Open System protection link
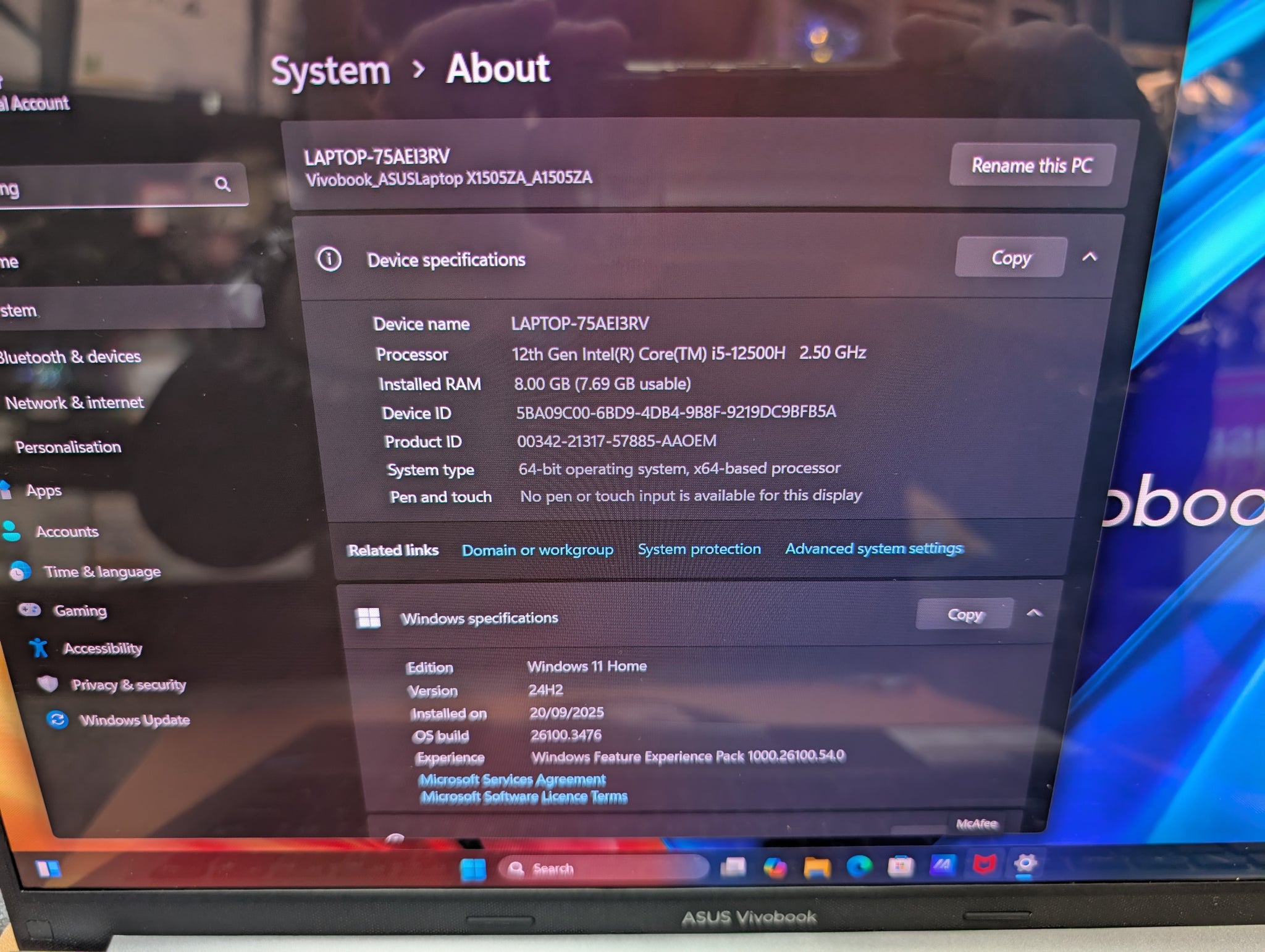 click(699, 549)
